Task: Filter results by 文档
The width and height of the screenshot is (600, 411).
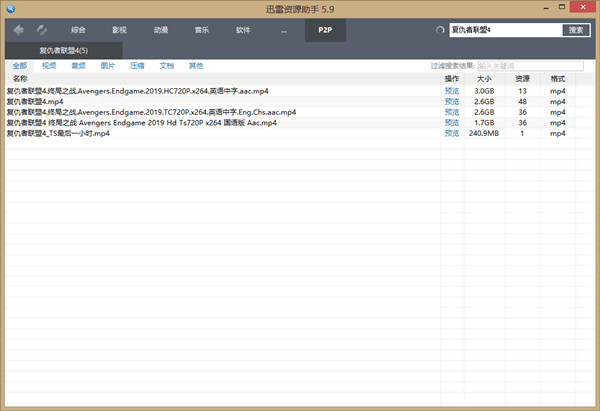Action: click(x=167, y=66)
